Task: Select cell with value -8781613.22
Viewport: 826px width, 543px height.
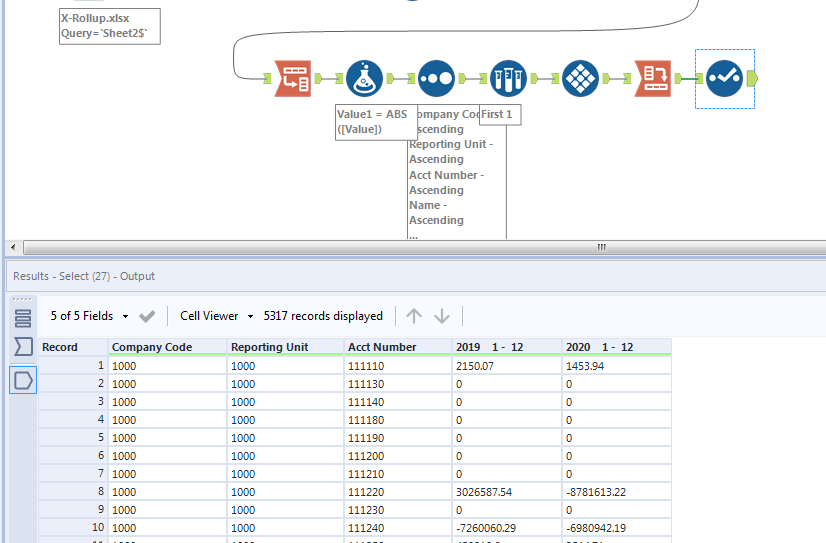Action: [x=617, y=492]
